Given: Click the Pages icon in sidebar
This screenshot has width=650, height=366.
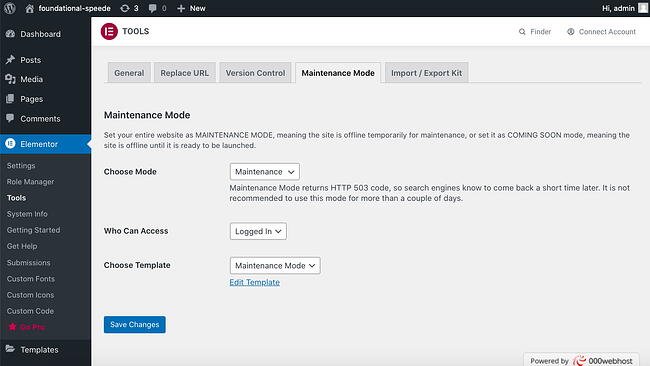Looking at the screenshot, I should coord(10,99).
